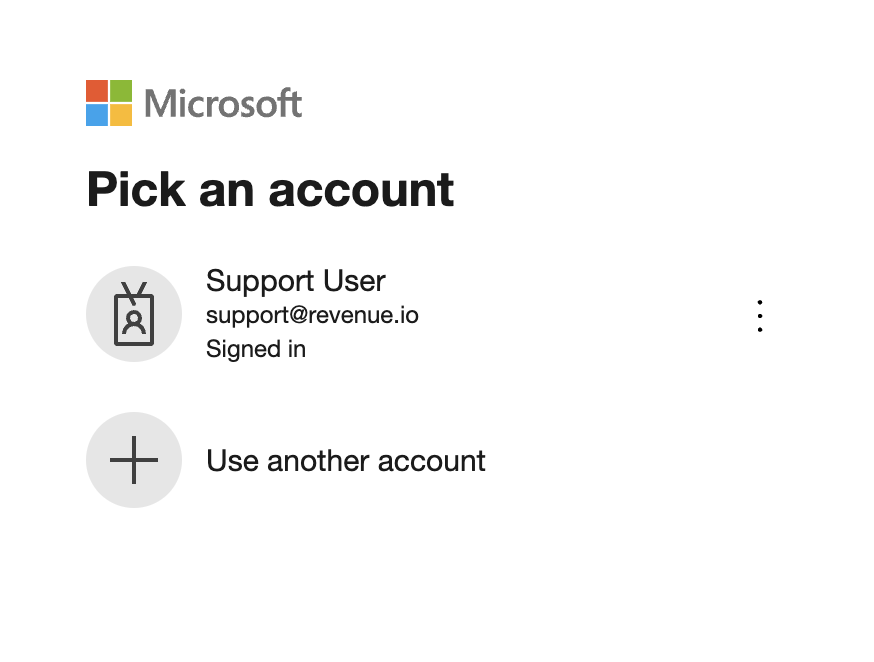The height and width of the screenshot is (662, 874).
Task: Choose the support@revenue.io email address
Action: tap(312, 315)
